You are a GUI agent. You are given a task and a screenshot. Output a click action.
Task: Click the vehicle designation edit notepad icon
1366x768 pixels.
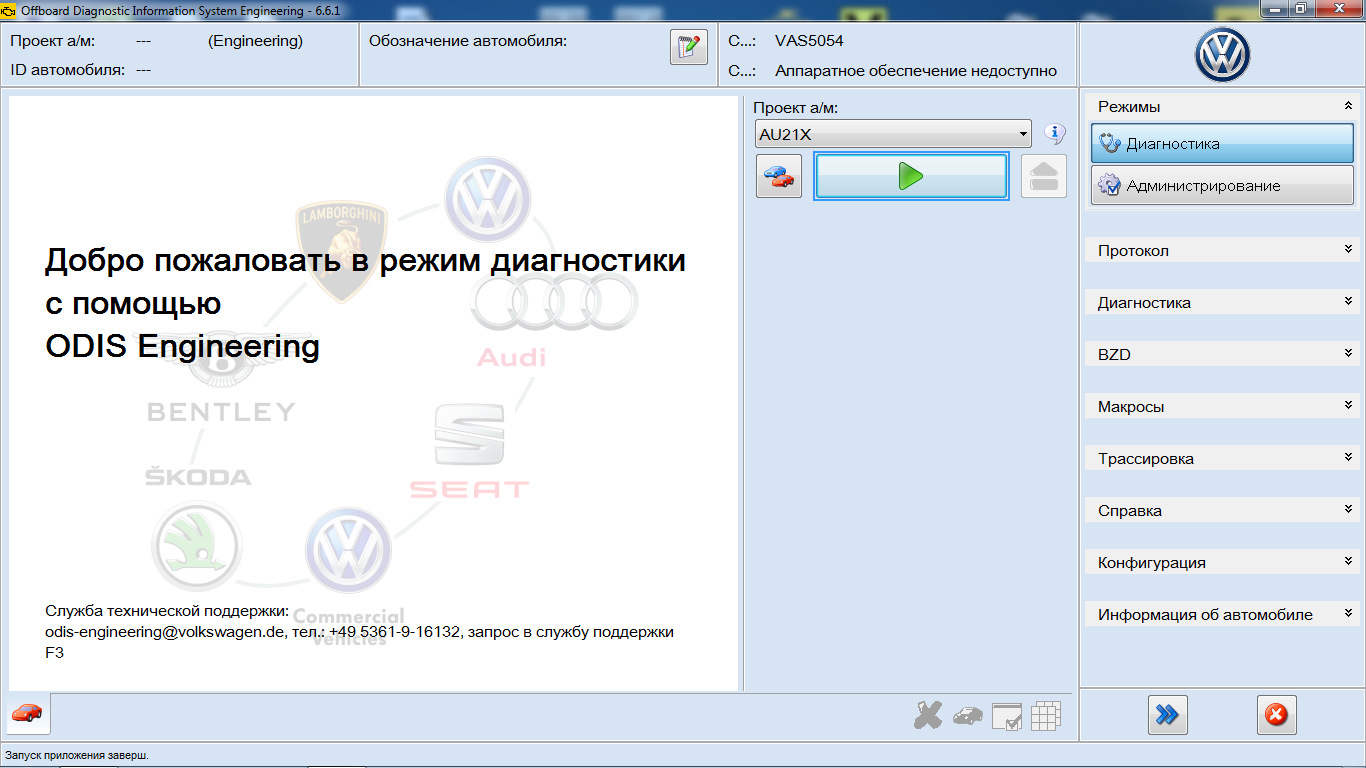688,47
